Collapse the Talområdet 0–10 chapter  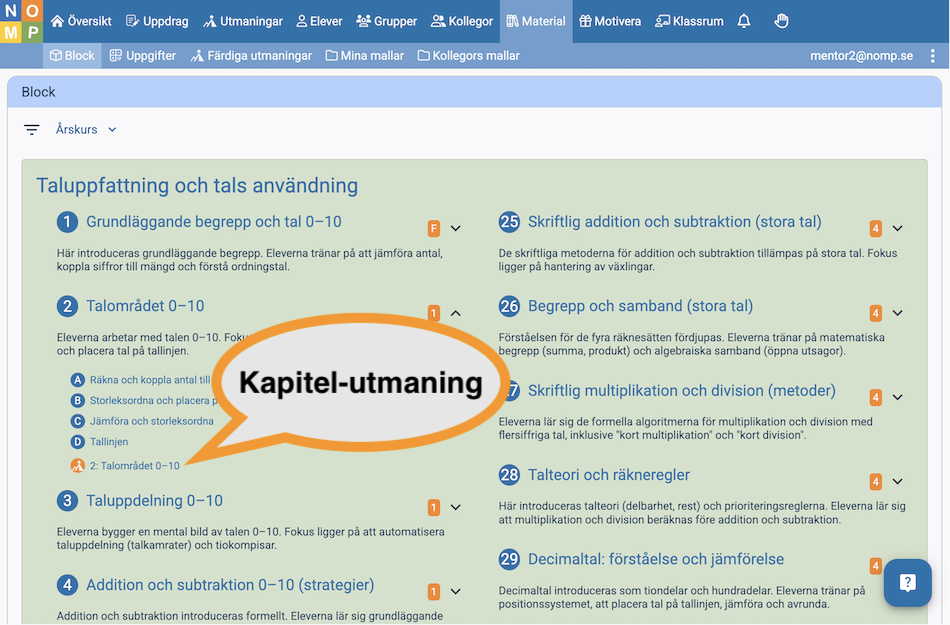[455, 313]
